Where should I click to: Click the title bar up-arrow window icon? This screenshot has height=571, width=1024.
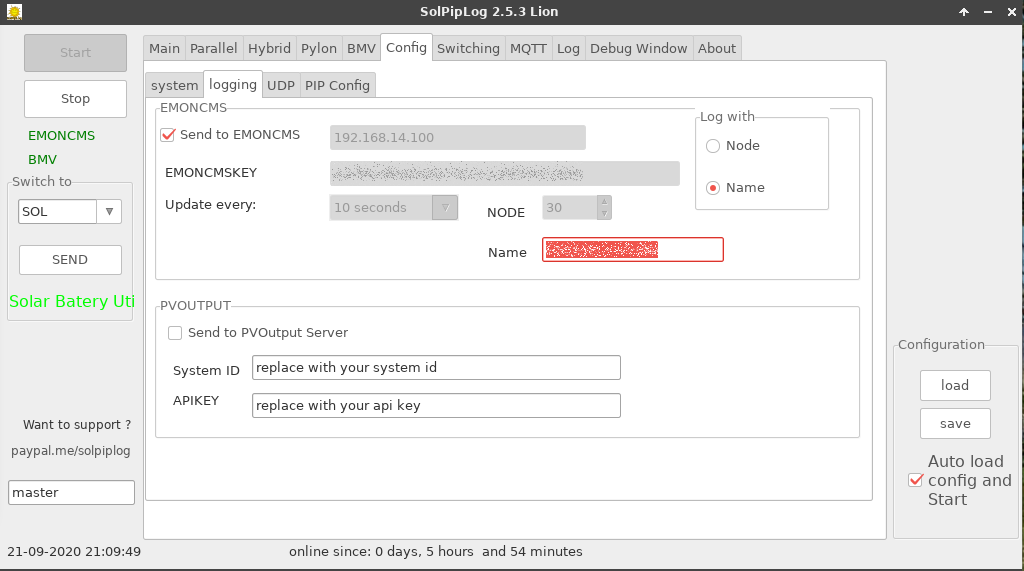pos(964,12)
